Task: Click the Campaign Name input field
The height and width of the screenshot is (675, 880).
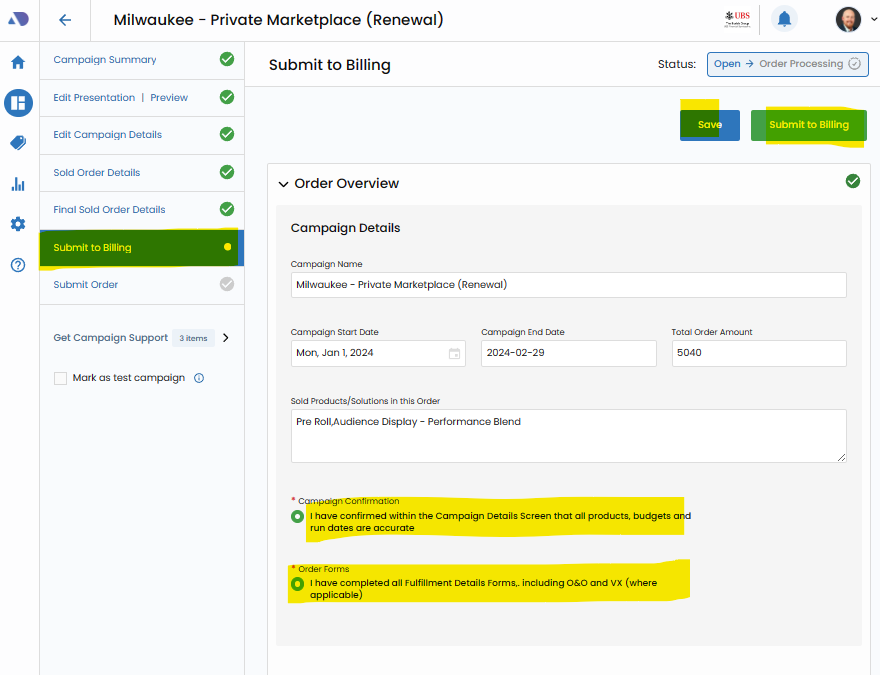Action: [x=568, y=285]
